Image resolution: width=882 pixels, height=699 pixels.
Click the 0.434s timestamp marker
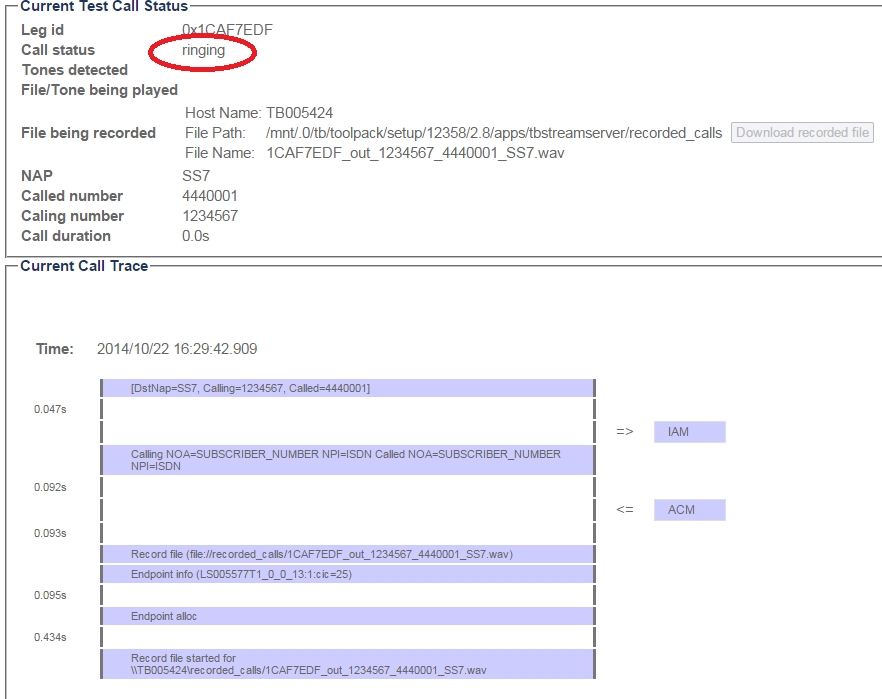(x=50, y=639)
